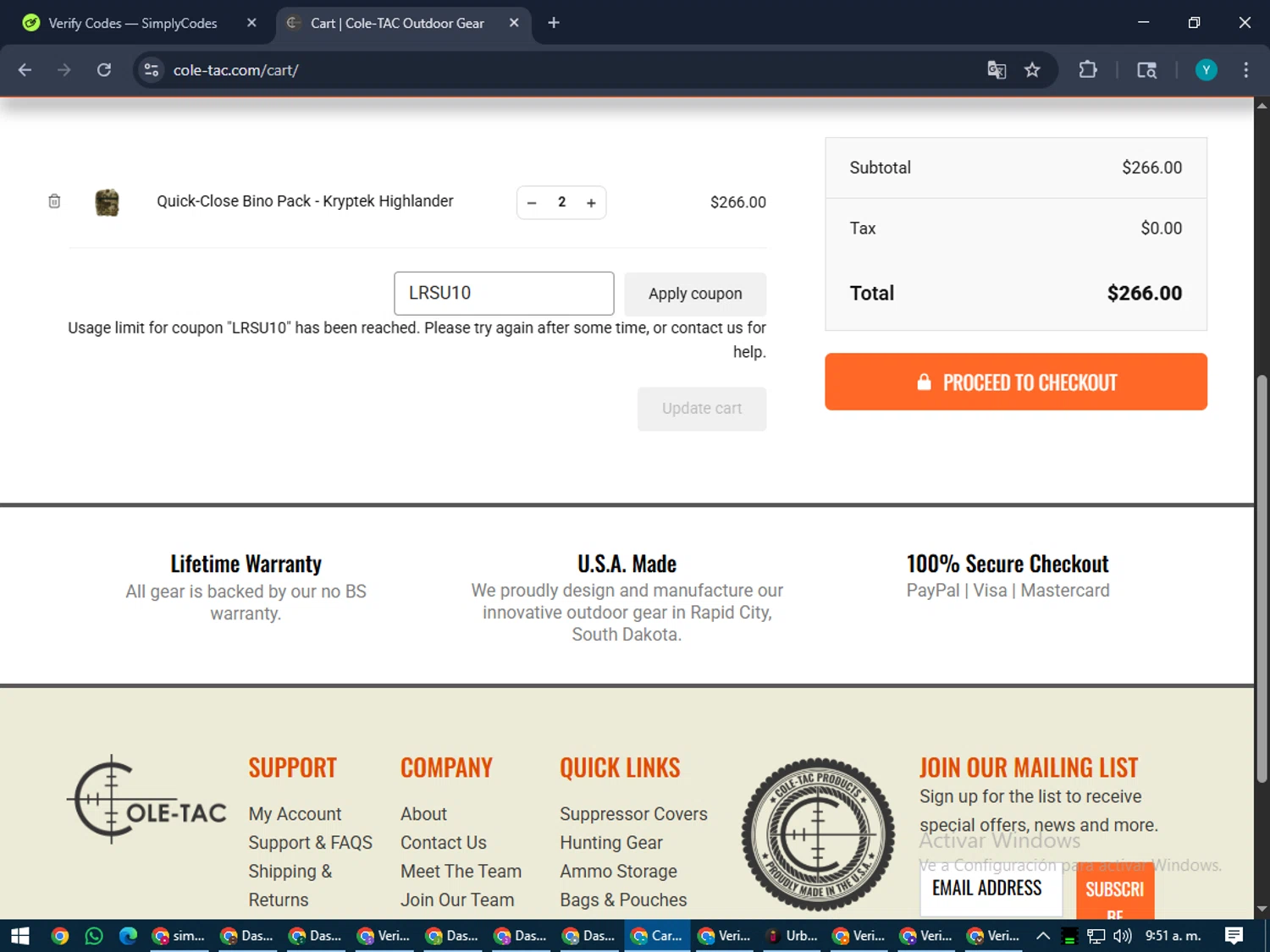Open the Chrome Extensions menu

coord(1088,70)
